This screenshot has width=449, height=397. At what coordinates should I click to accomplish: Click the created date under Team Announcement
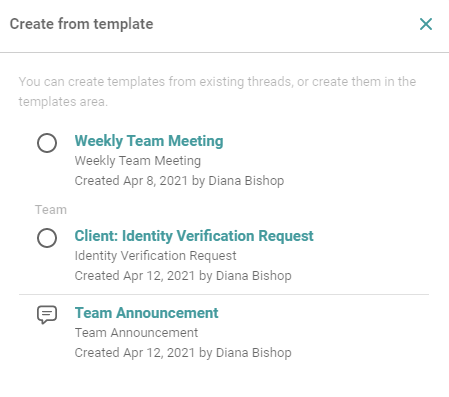pos(183,353)
